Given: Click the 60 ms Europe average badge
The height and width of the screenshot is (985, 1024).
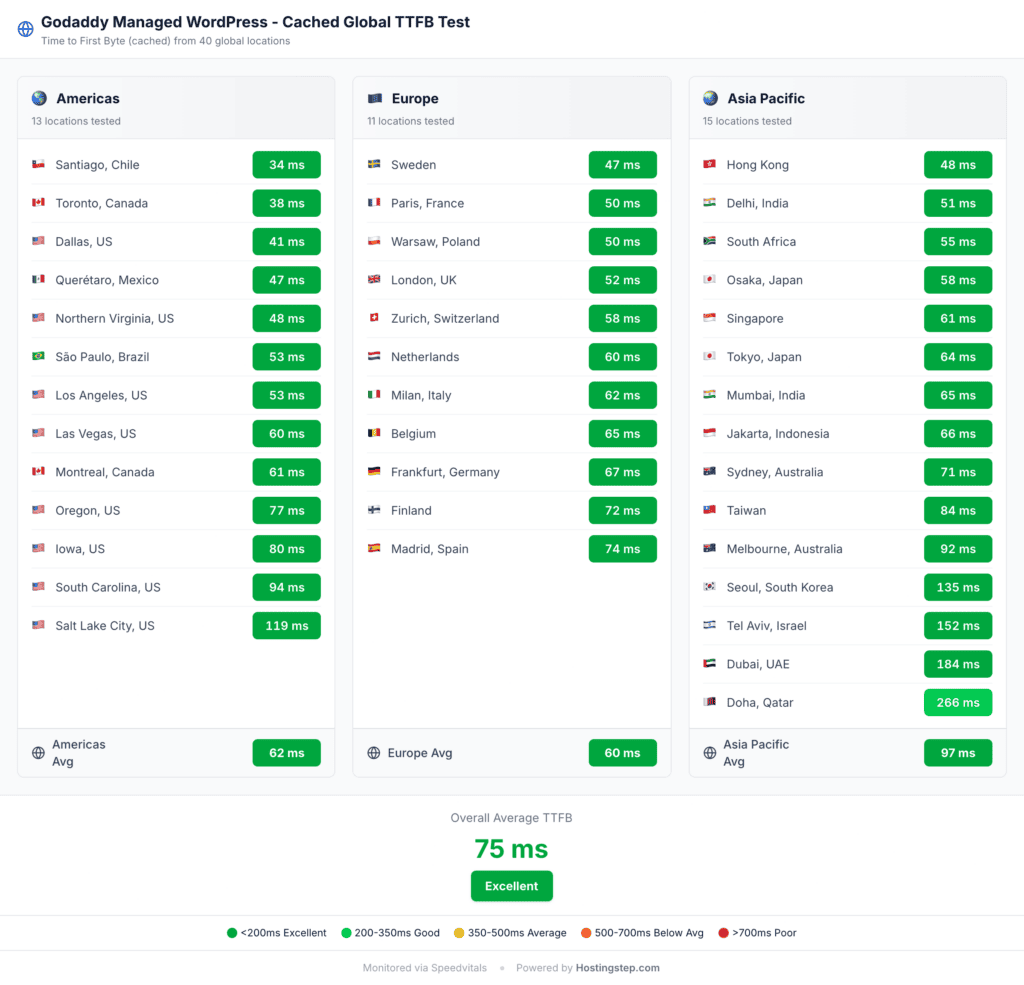Looking at the screenshot, I should coord(622,752).
